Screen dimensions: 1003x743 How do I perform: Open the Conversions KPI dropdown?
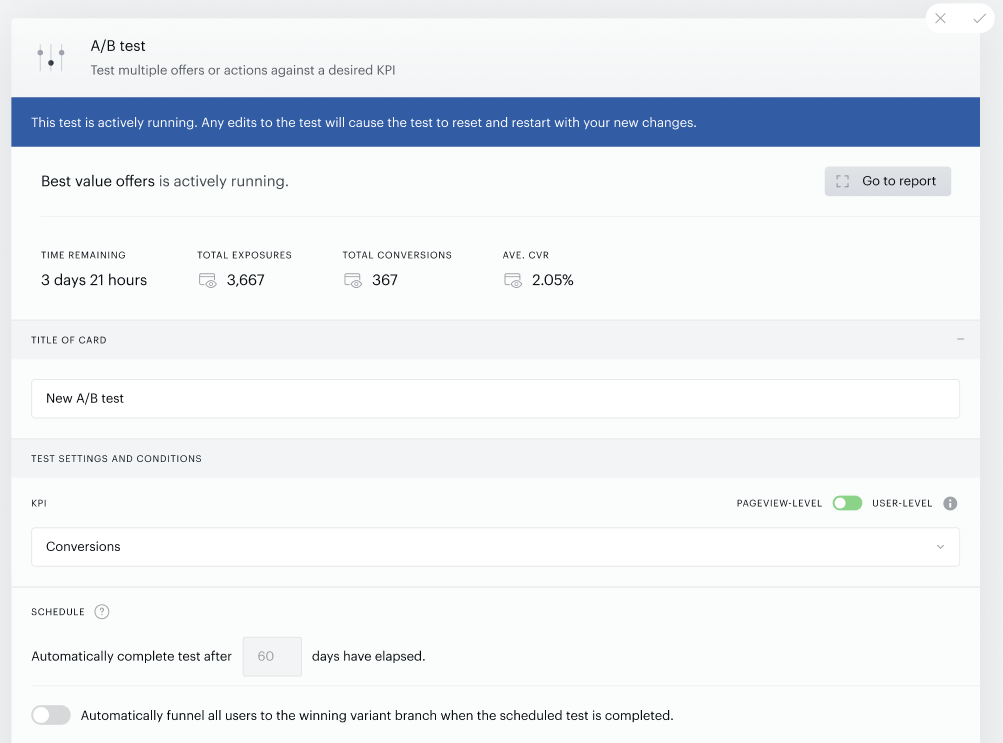point(495,547)
